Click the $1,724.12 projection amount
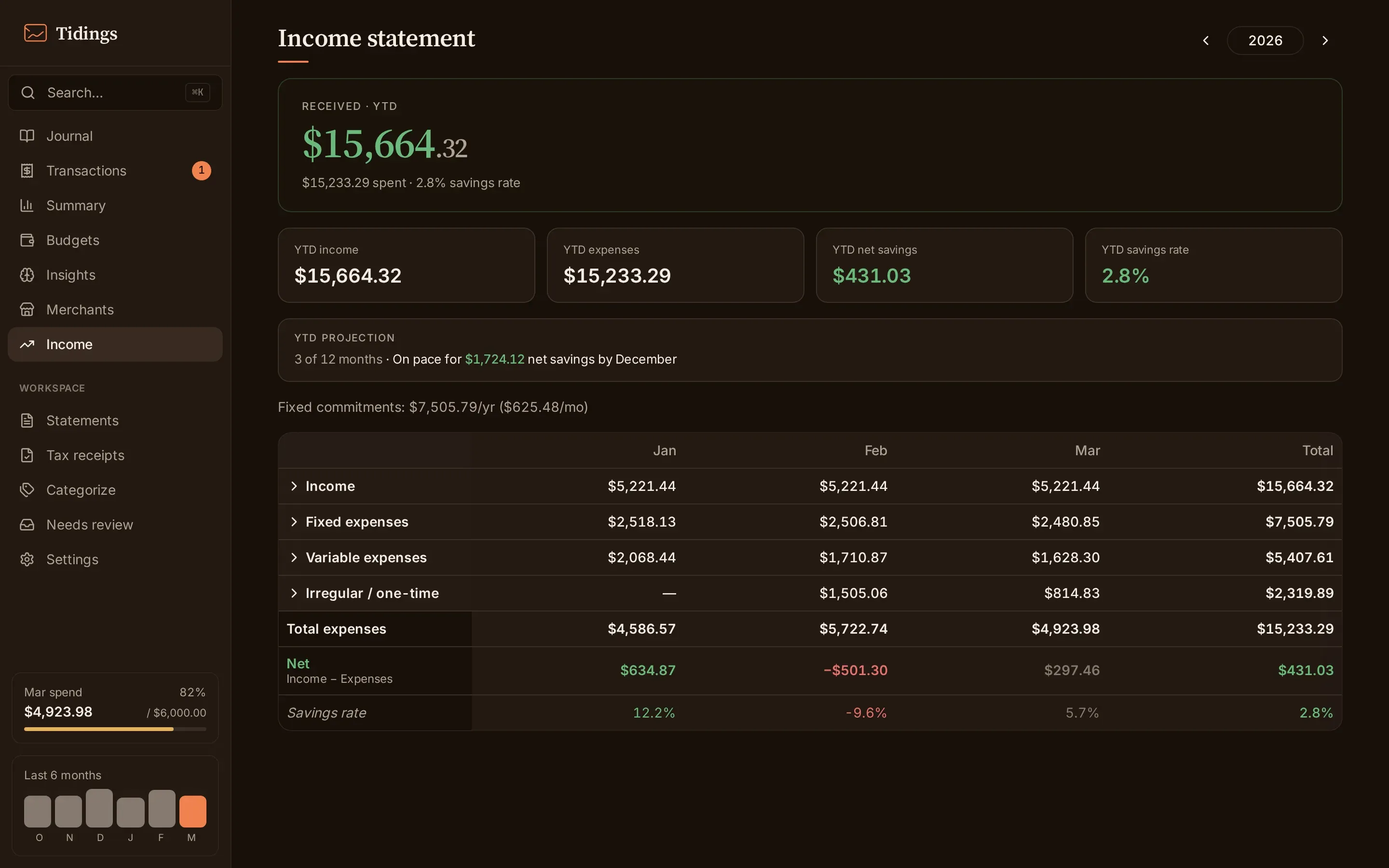Image resolution: width=1389 pixels, height=868 pixels. (x=494, y=359)
